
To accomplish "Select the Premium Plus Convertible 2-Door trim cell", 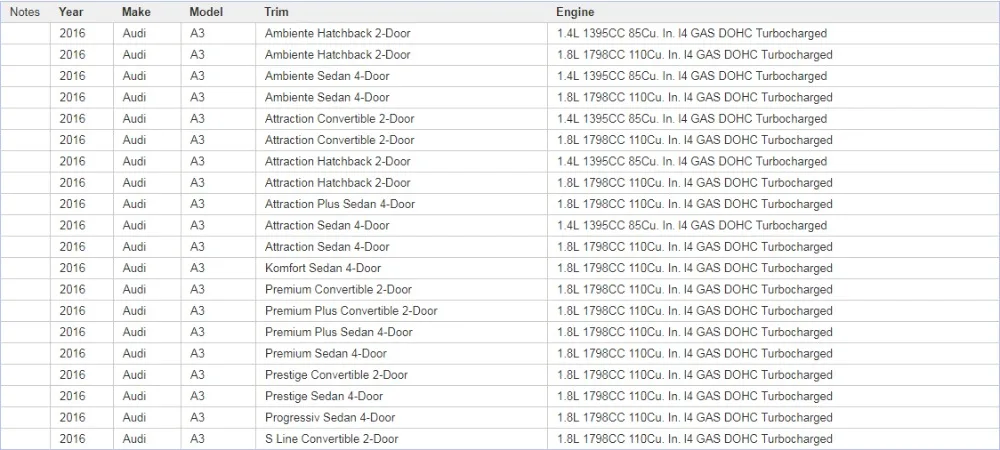I will tap(402, 311).
